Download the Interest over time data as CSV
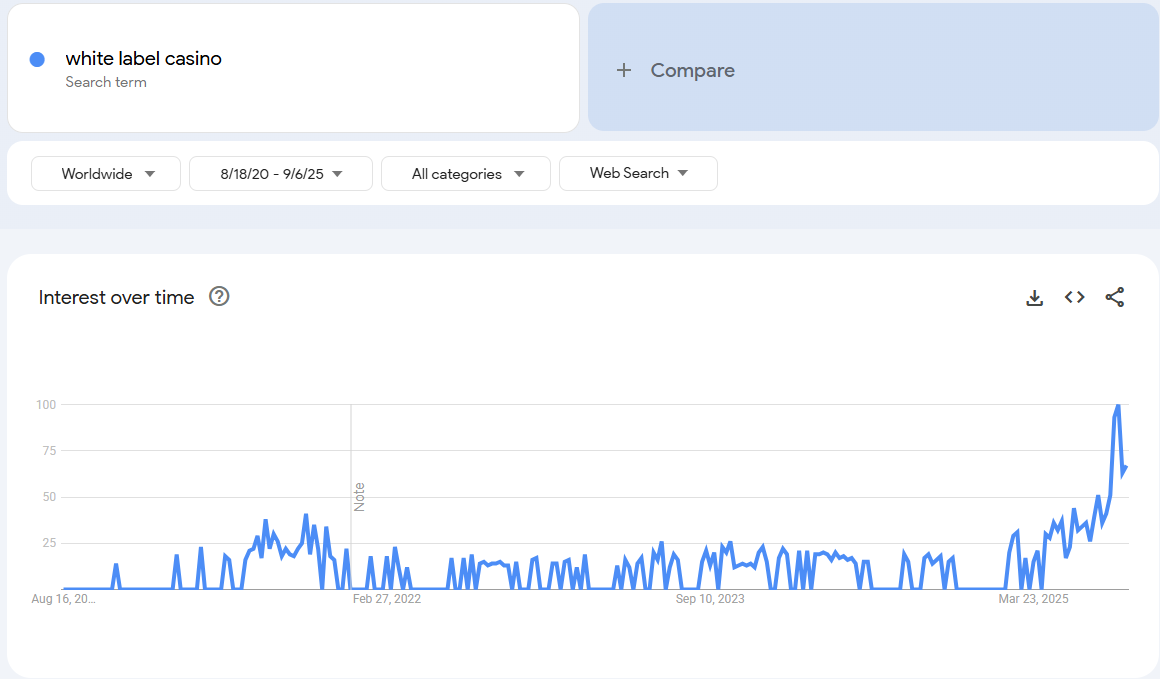Viewport: 1160px width, 679px height. pos(1035,297)
